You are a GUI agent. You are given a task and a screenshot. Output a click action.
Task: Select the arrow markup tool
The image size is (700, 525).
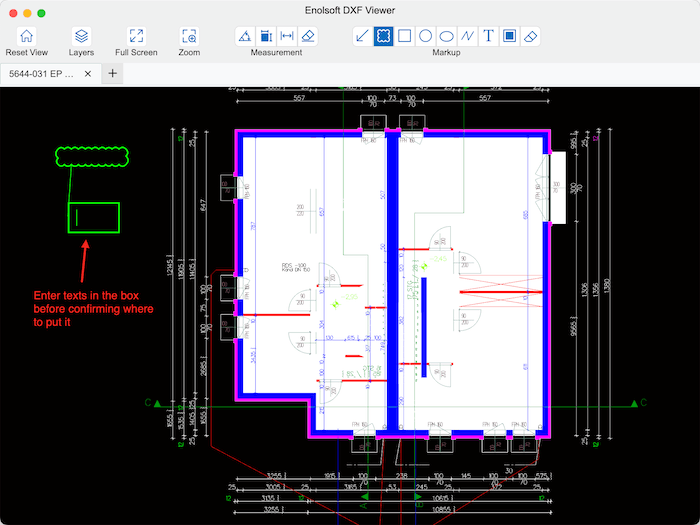pos(362,36)
